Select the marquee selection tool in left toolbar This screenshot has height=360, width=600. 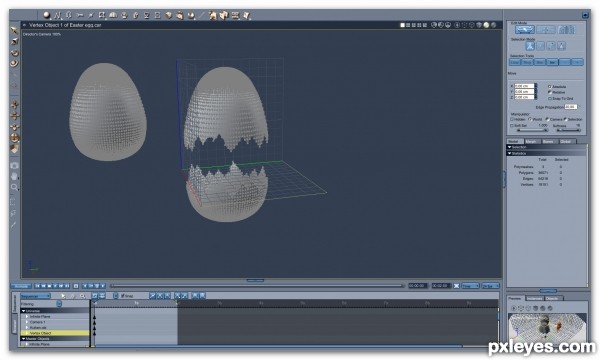pos(13,202)
